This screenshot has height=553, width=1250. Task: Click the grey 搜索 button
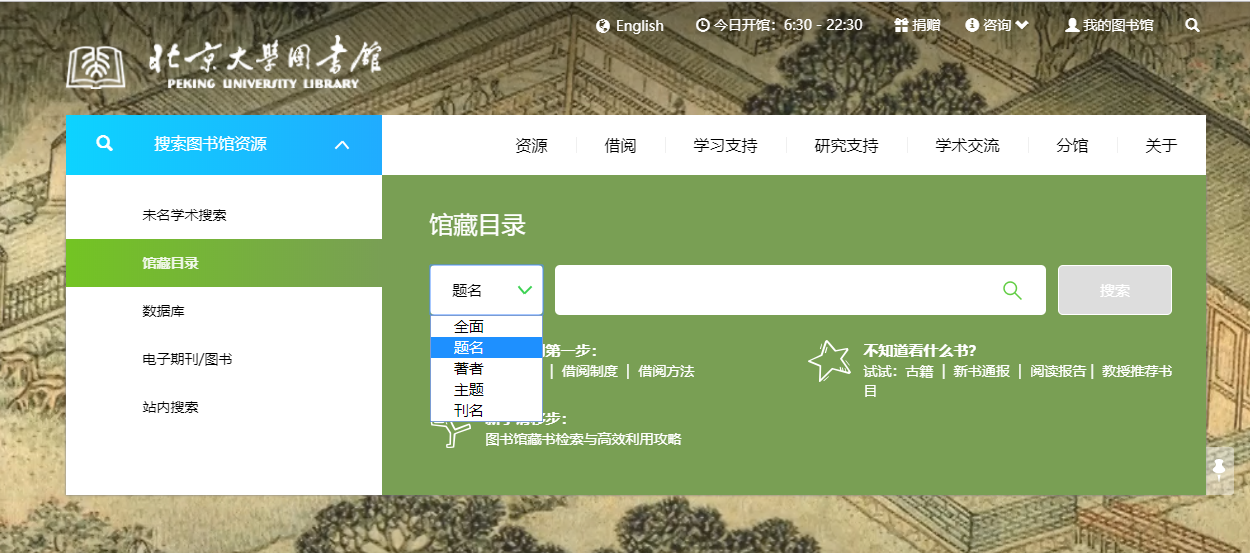click(1115, 290)
